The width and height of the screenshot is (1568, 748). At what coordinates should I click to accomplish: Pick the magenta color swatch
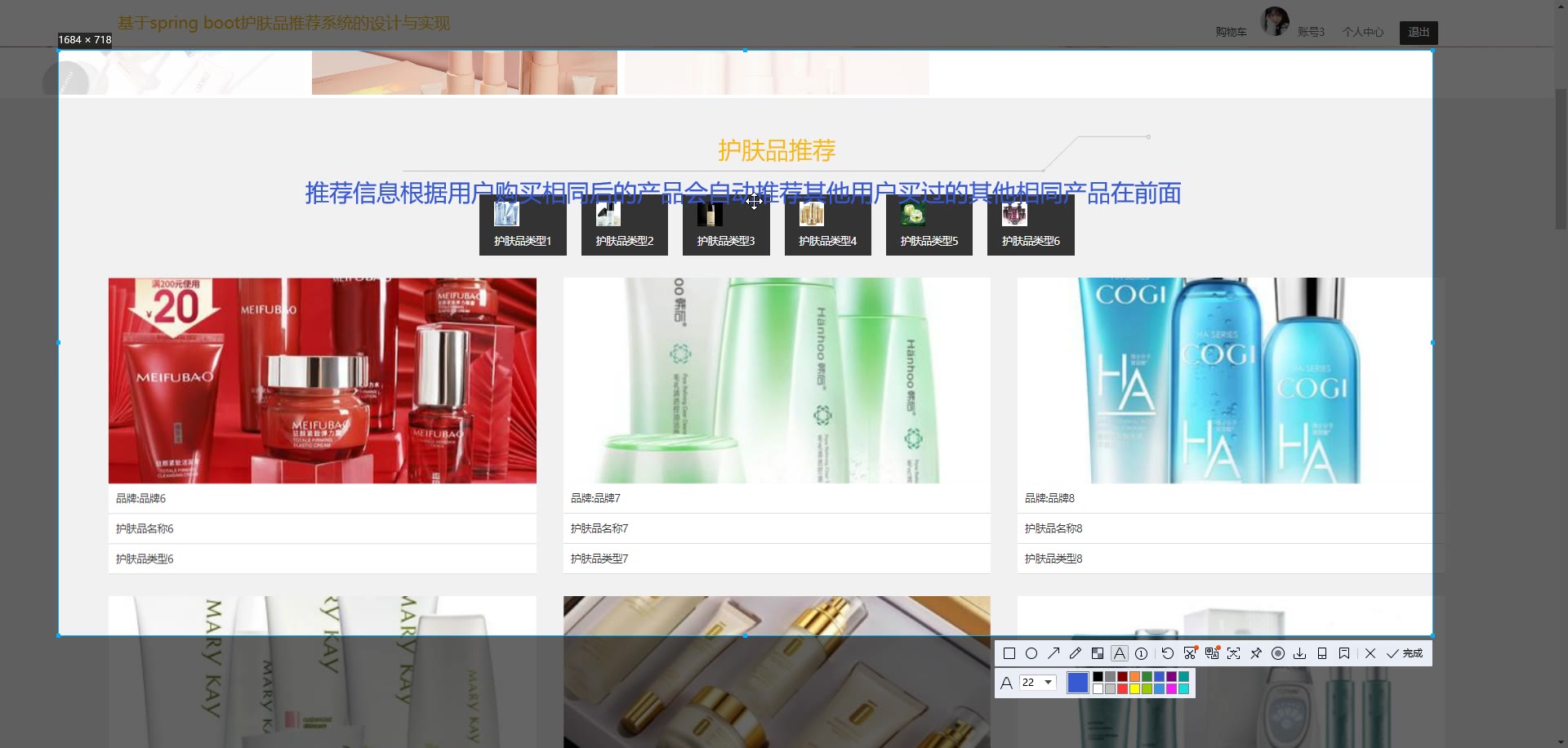click(x=1172, y=689)
